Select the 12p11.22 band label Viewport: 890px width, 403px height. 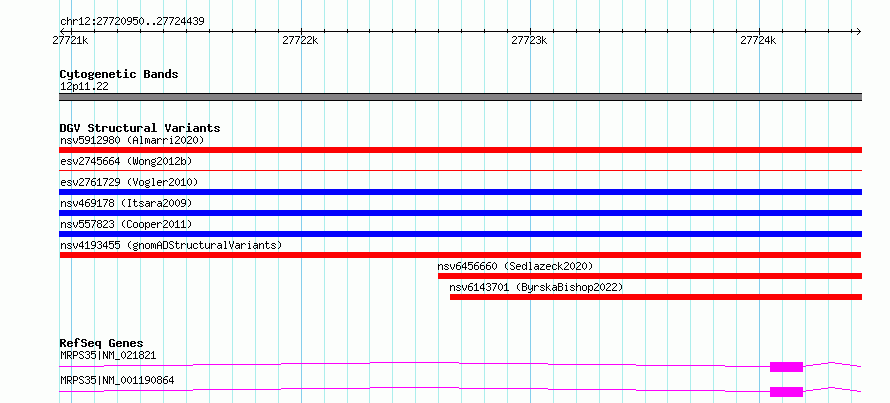tap(84, 87)
